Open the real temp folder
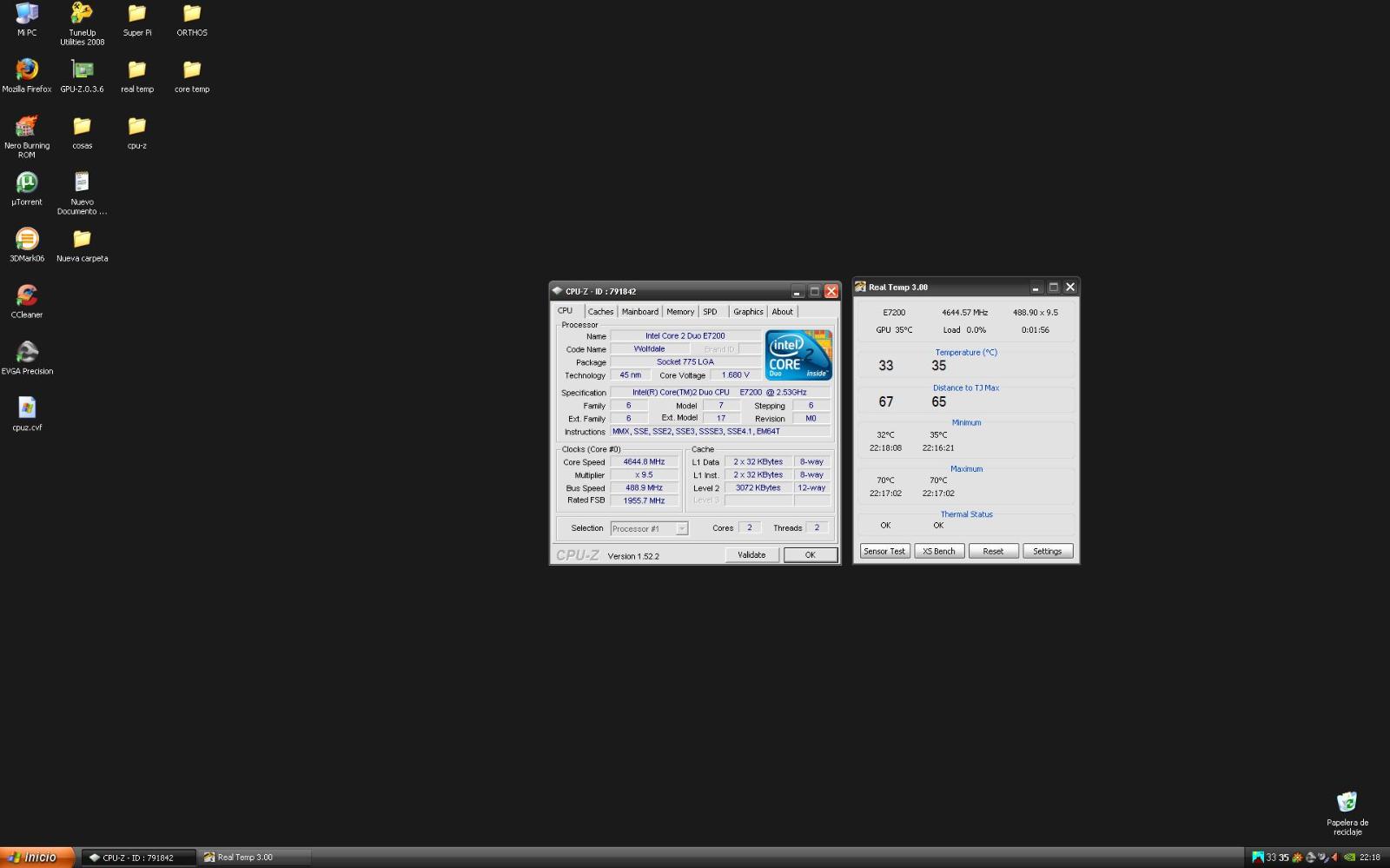This screenshot has height=868, width=1390. (x=137, y=75)
